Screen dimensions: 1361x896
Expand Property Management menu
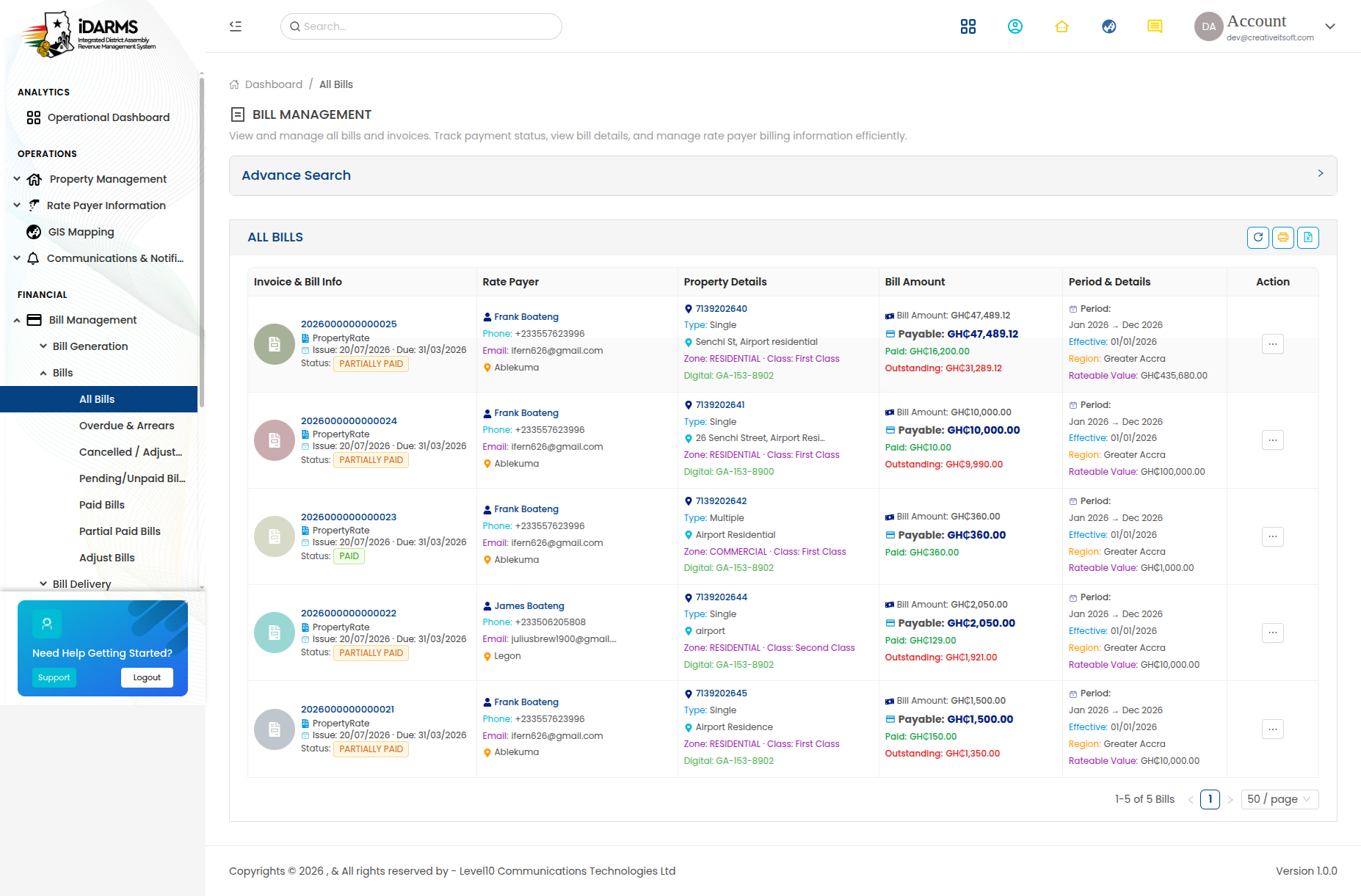[x=100, y=179]
